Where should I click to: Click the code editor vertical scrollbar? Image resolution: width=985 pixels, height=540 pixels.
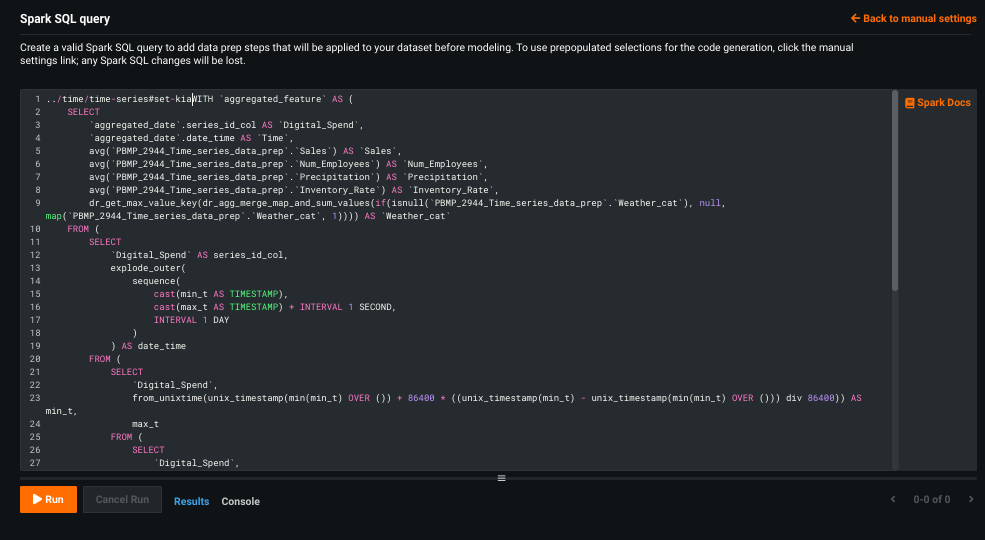894,190
